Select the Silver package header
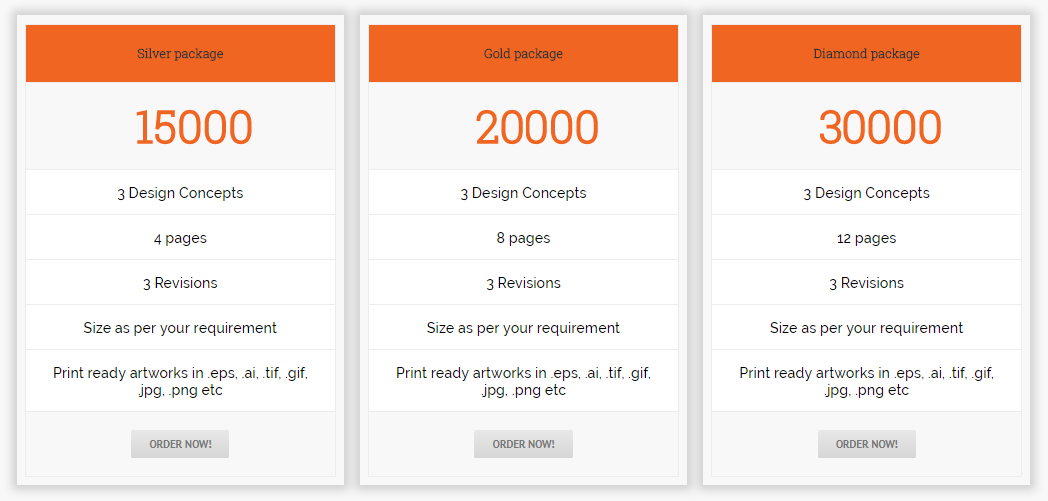1048x501 pixels. click(x=180, y=54)
